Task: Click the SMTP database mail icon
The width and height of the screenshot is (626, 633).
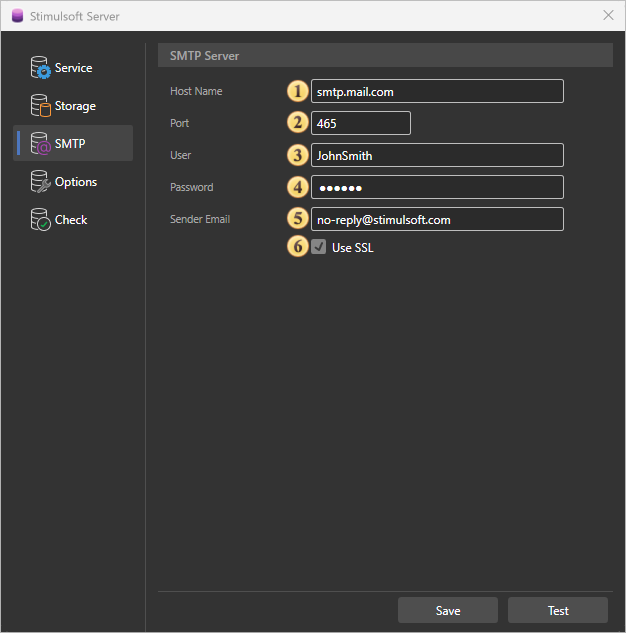Action: pyautogui.click(x=40, y=144)
